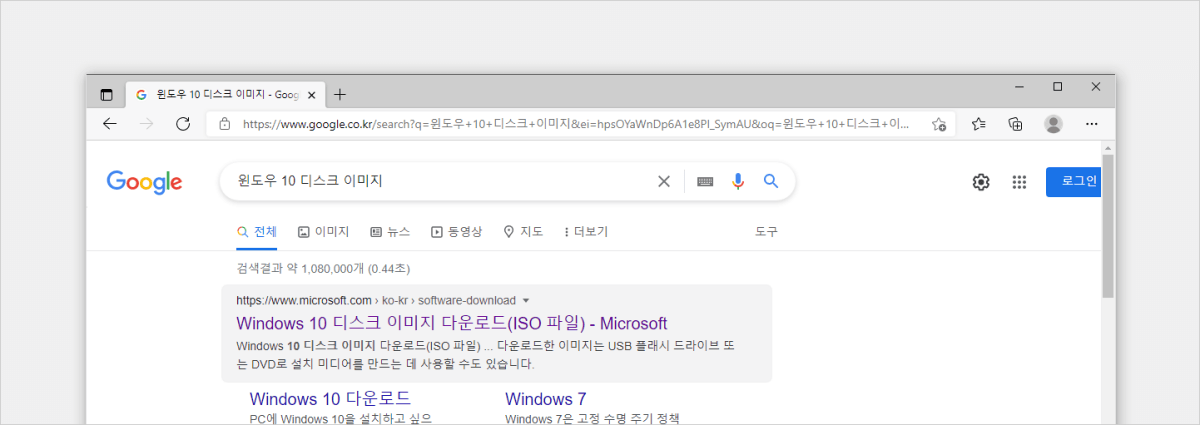Click the URL address bar field
1200x425 pixels.
580,124
